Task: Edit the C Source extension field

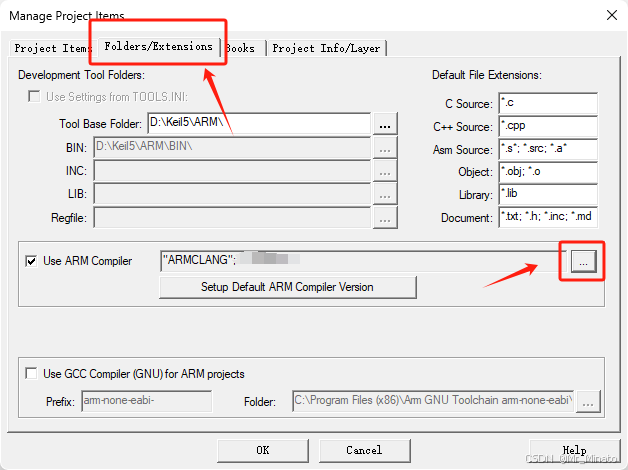Action: tap(548, 103)
